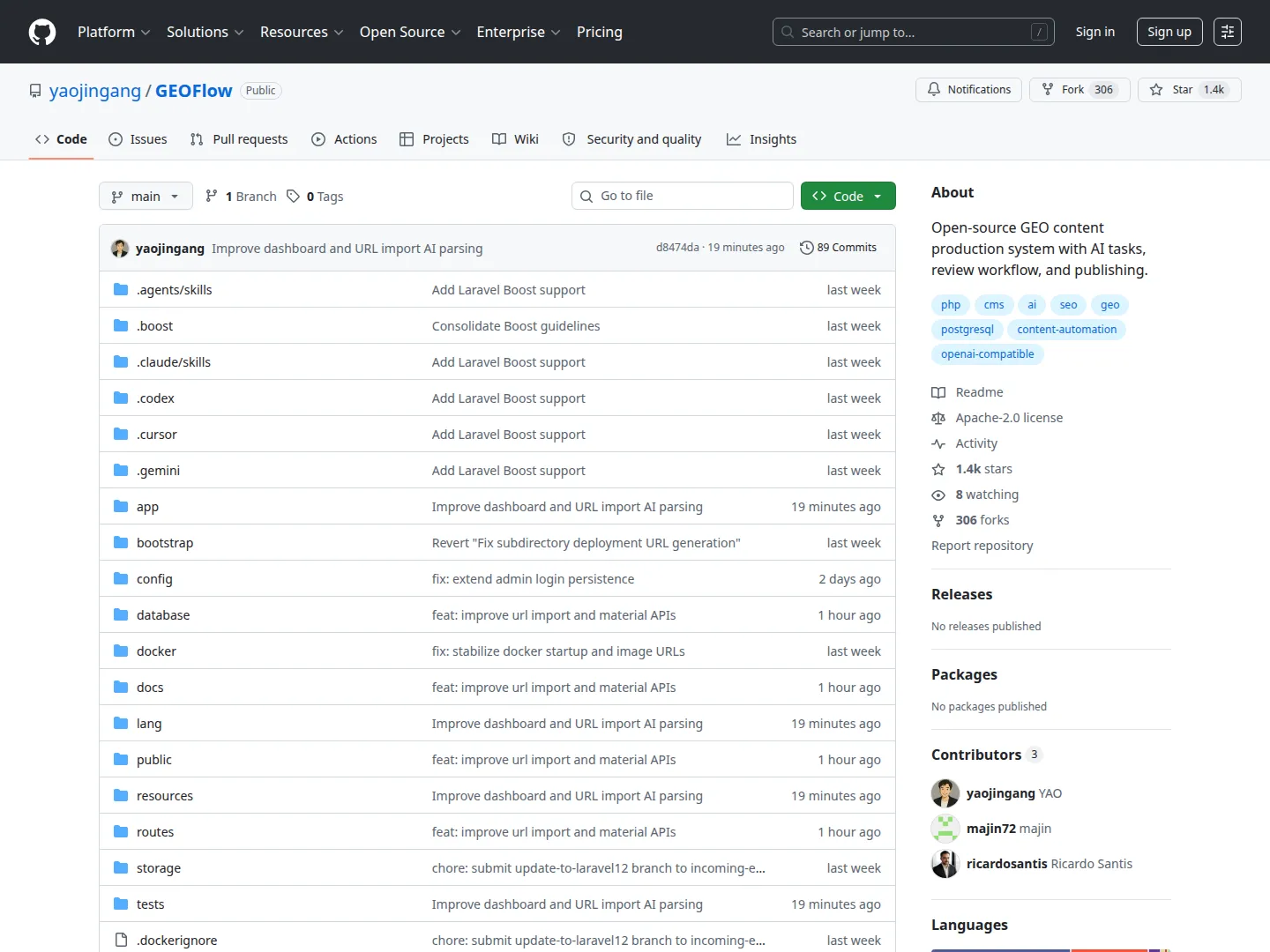1270x952 pixels.
Task: Expand the Enterprise menu
Action: click(519, 32)
